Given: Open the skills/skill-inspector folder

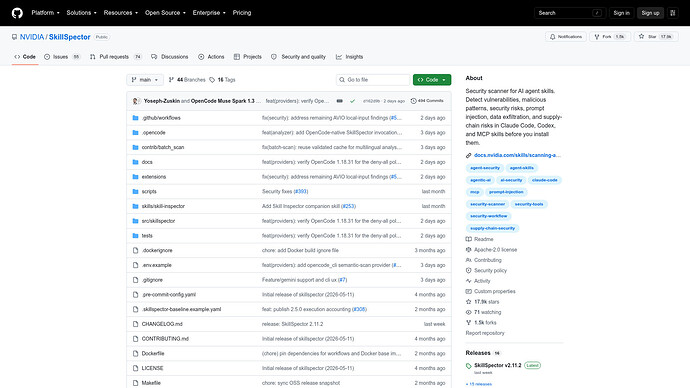Looking at the screenshot, I should pos(163,206).
